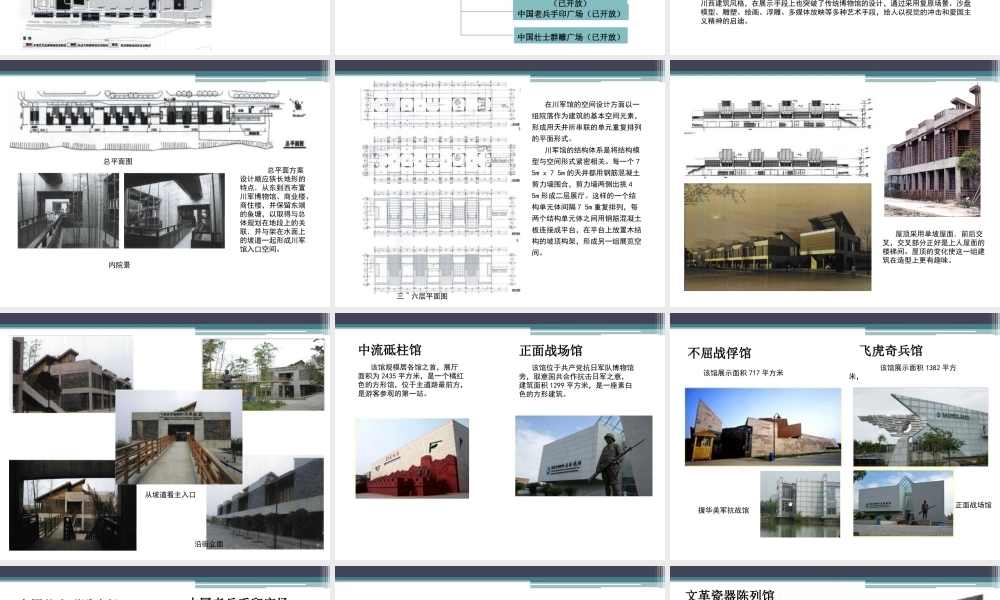Click the 援华美军抗战馆 caption
Image resolution: width=1000 pixels, height=600 pixels.
[723, 511]
